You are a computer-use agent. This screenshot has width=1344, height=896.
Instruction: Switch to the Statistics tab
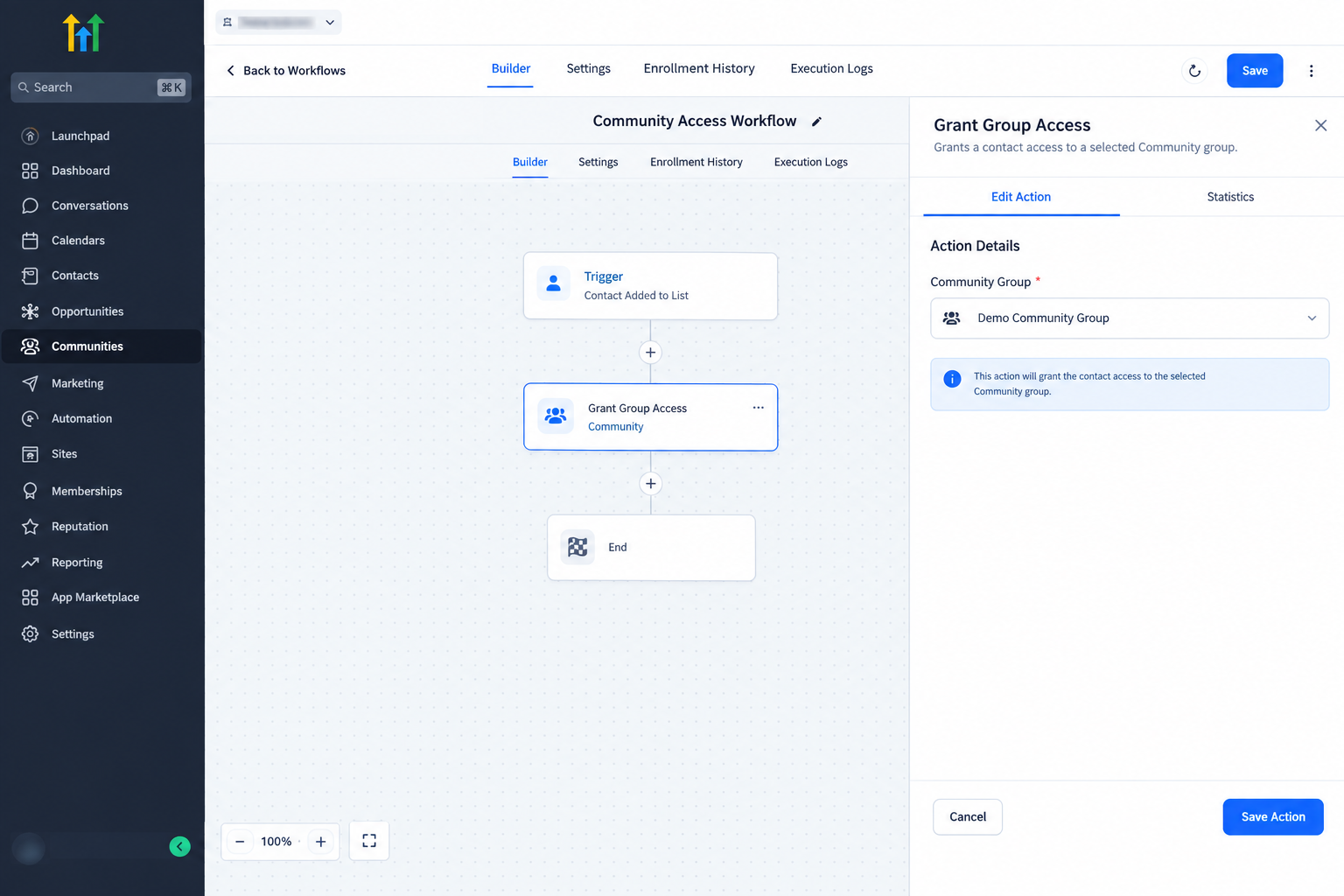pos(1230,197)
